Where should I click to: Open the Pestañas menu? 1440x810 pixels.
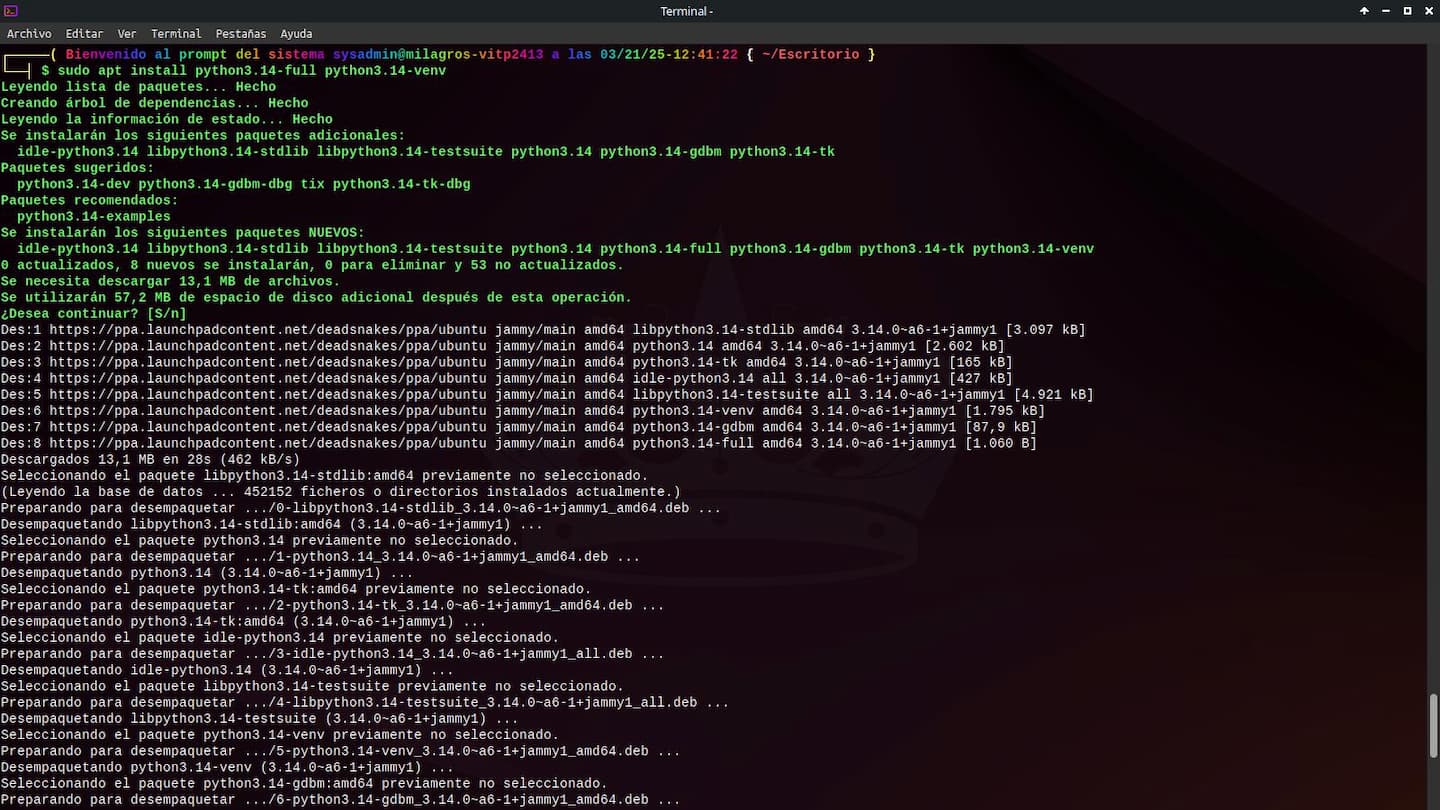point(241,34)
